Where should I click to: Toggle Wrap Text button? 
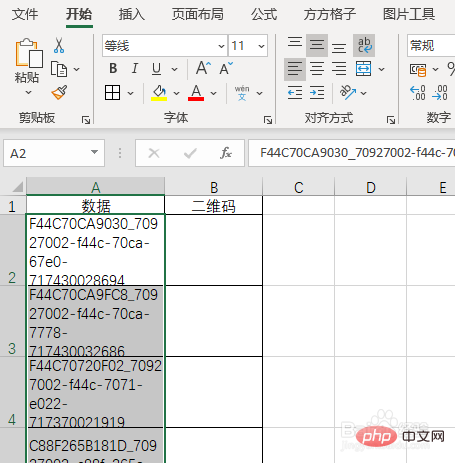click(x=364, y=45)
